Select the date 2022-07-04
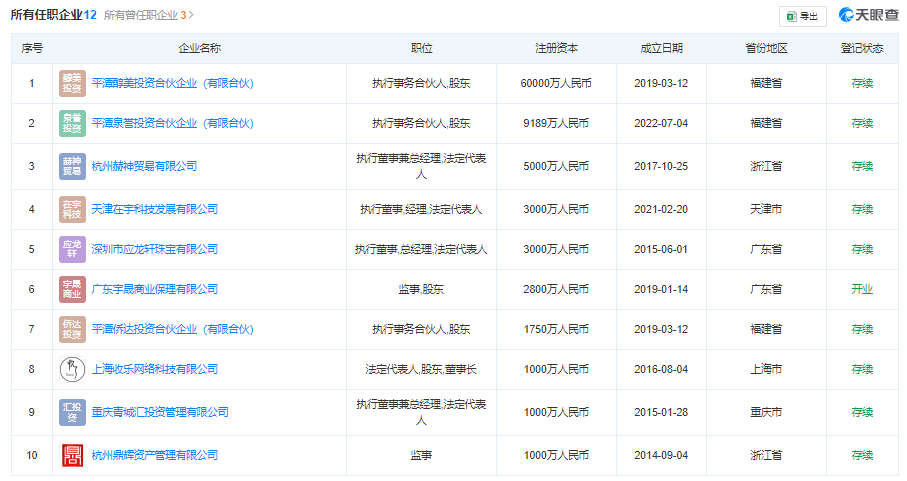 pos(661,123)
